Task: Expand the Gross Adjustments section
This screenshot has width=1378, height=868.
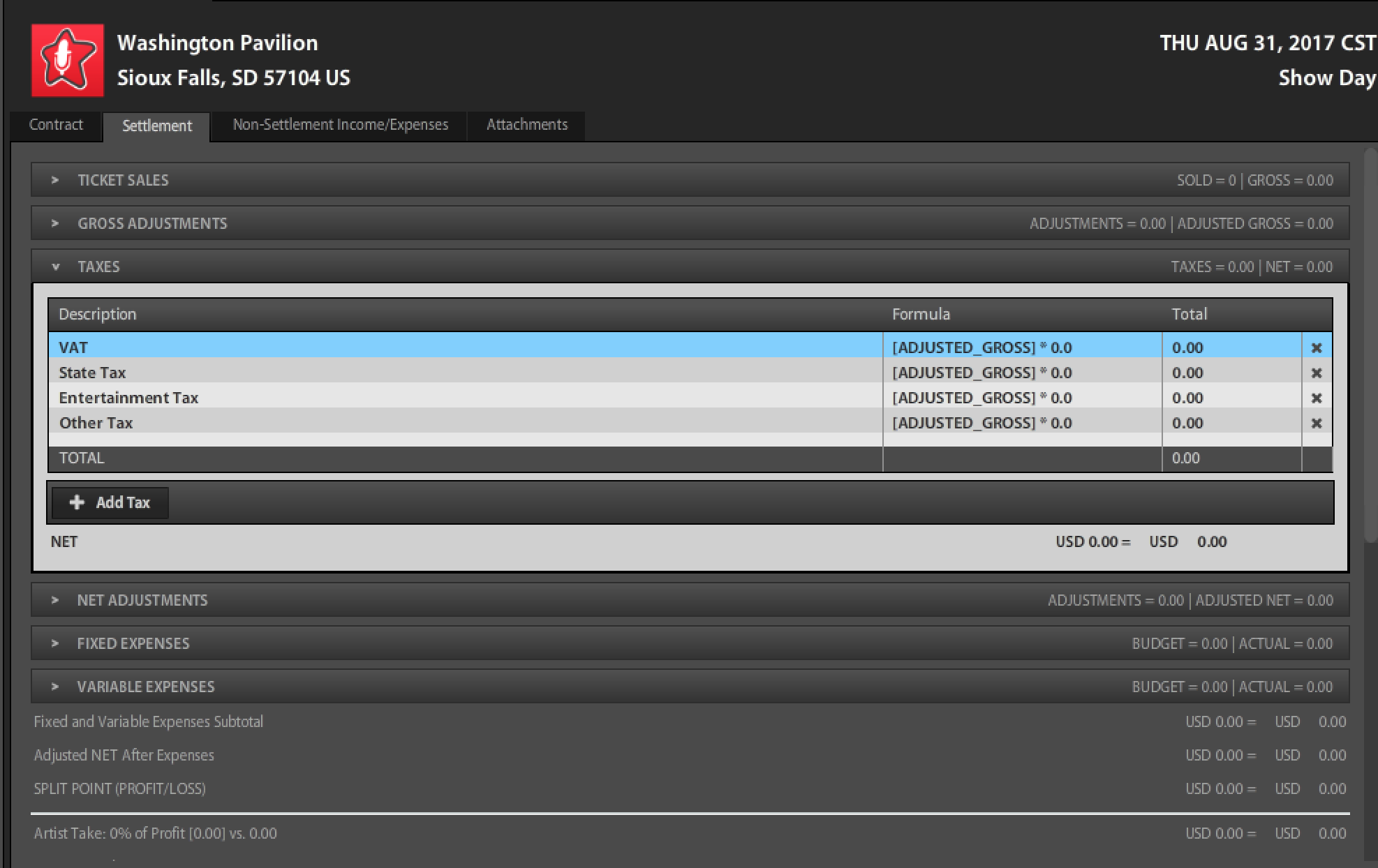Action: (x=55, y=223)
